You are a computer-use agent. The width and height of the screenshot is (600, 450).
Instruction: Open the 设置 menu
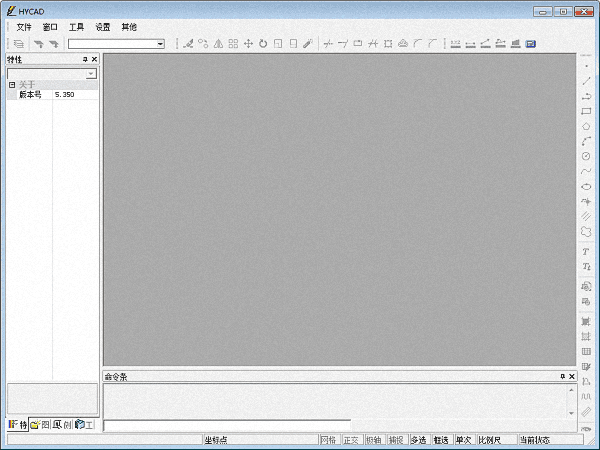coord(103,27)
